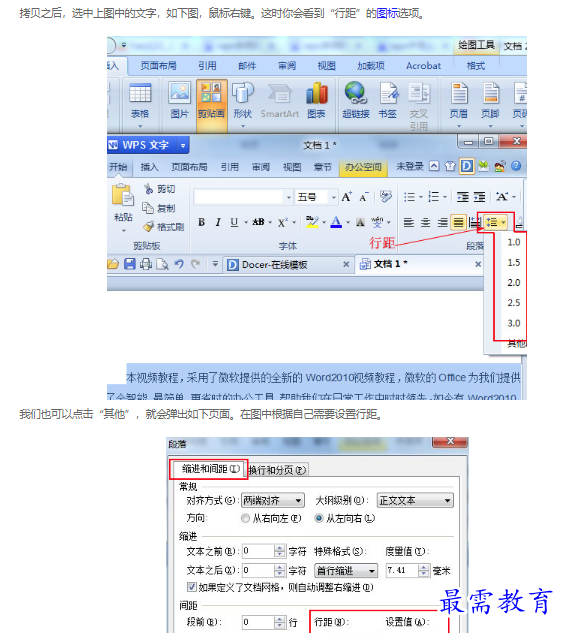Open the 页面布局 tab in Word ribbon
The width and height of the screenshot is (561, 633).
(158, 66)
